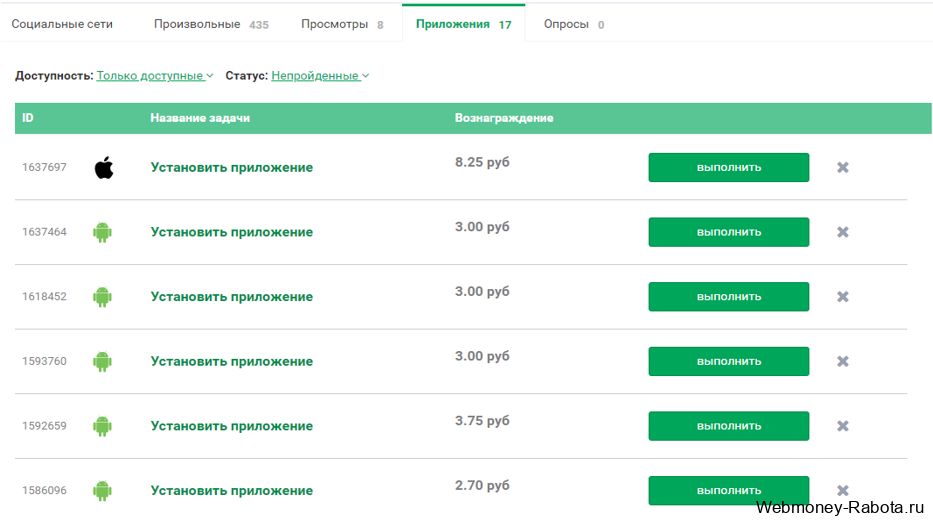Click the Вознаграждение column header
Screen dimensions: 933x525
pos(504,118)
